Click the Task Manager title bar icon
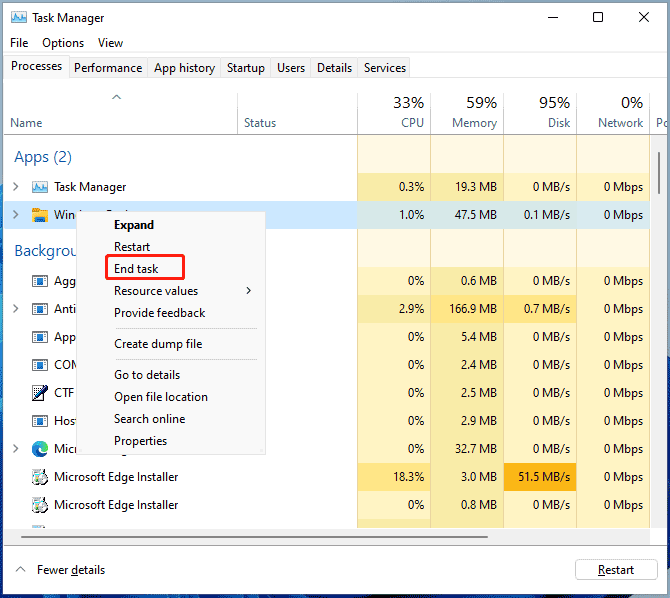The width and height of the screenshot is (670, 598). (x=19, y=18)
